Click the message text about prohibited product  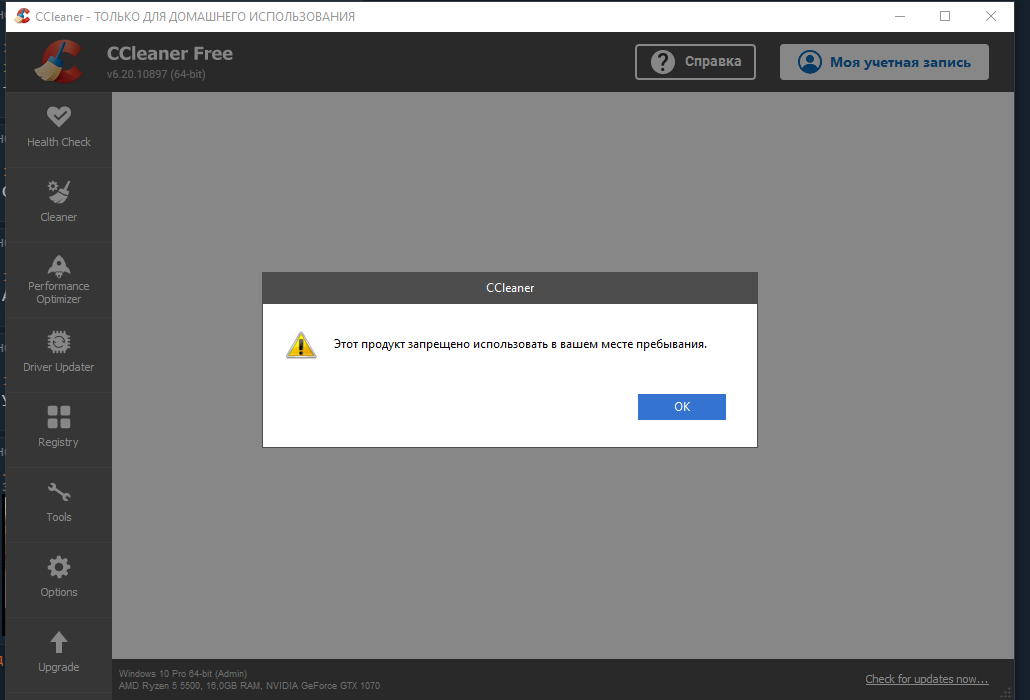pos(520,344)
